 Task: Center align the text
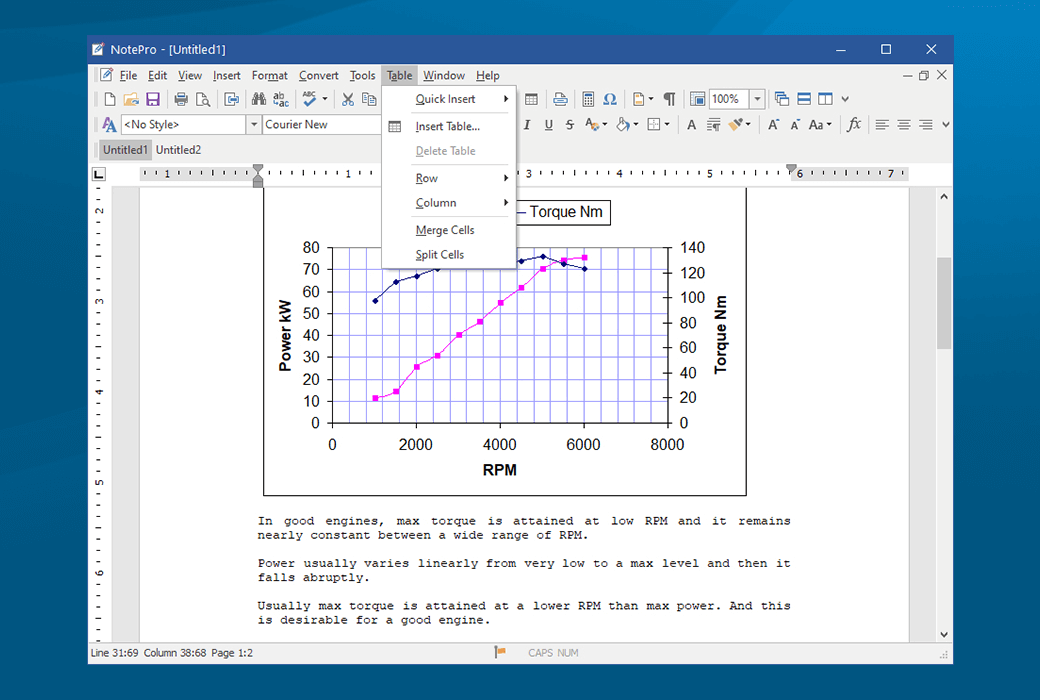[903, 125]
